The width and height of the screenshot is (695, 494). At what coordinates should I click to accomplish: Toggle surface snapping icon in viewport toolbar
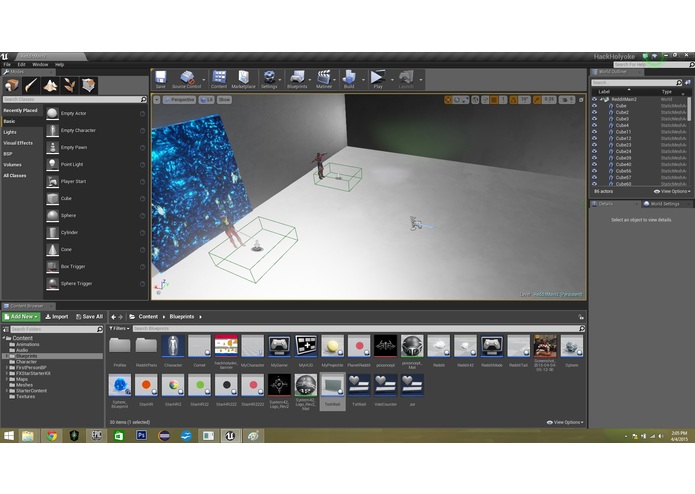[485, 100]
